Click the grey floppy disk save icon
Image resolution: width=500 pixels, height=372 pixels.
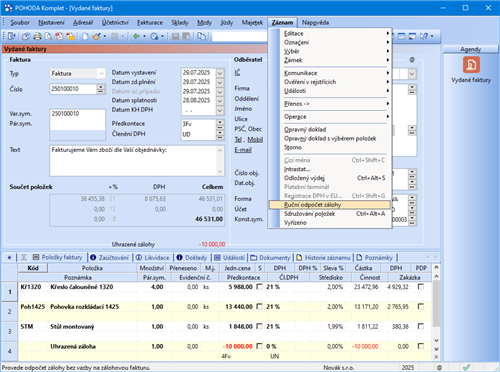[x=175, y=36]
